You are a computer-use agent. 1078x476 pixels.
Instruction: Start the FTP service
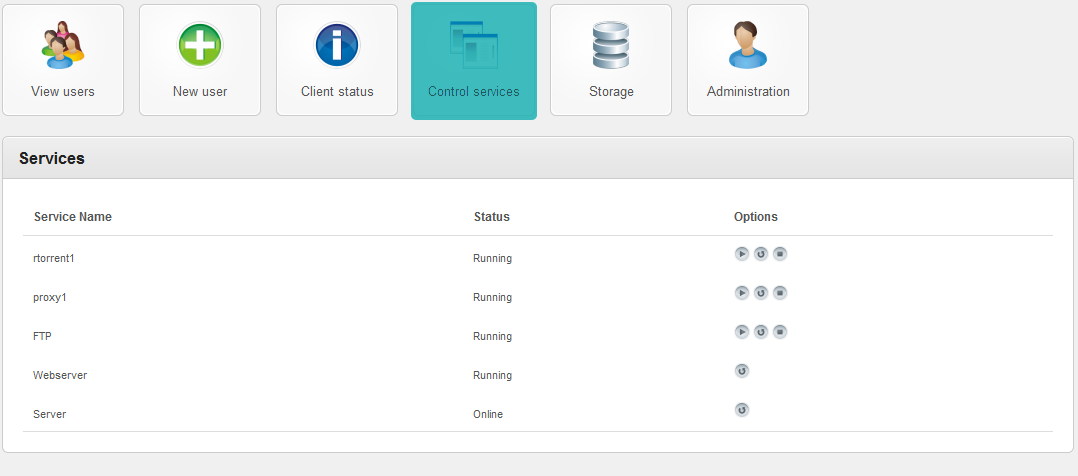click(741, 332)
